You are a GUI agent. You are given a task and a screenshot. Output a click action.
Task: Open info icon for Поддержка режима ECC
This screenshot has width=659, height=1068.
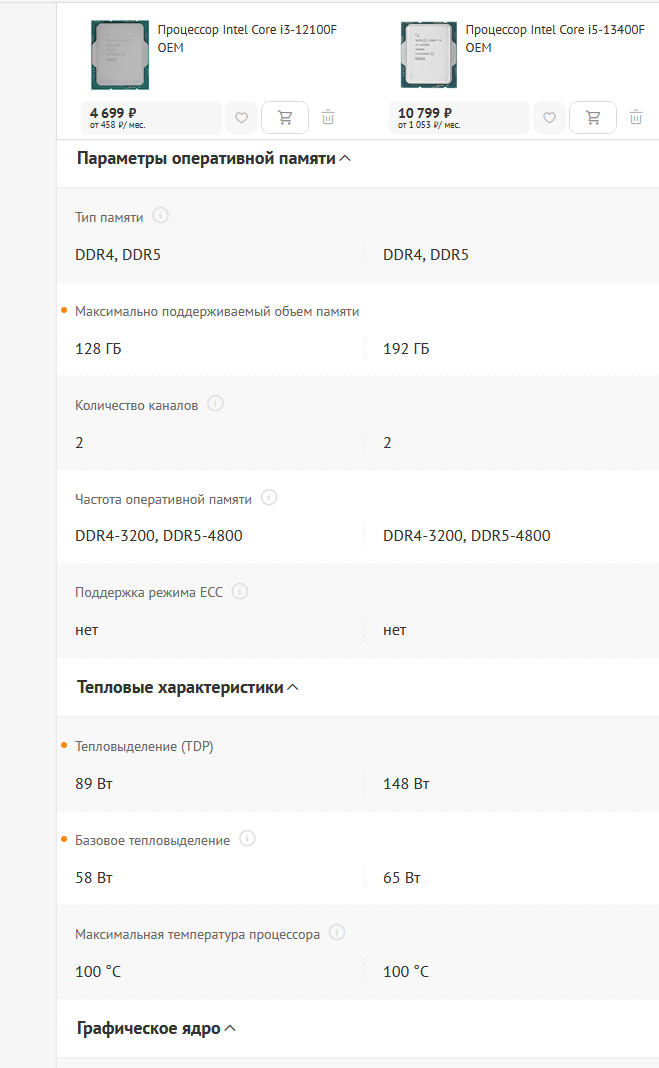(240, 591)
